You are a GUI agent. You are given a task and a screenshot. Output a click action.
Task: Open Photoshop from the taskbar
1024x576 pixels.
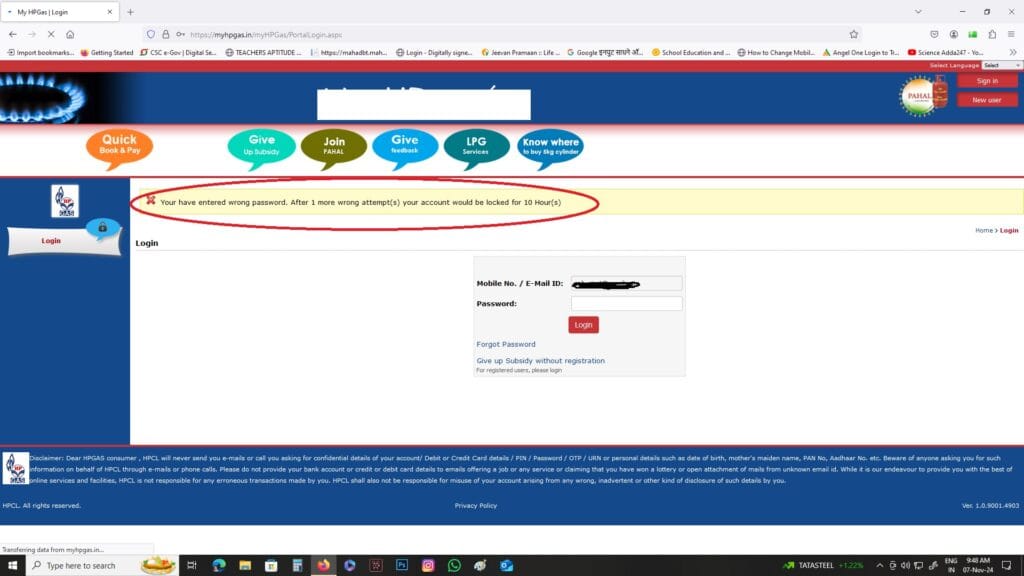(402, 566)
